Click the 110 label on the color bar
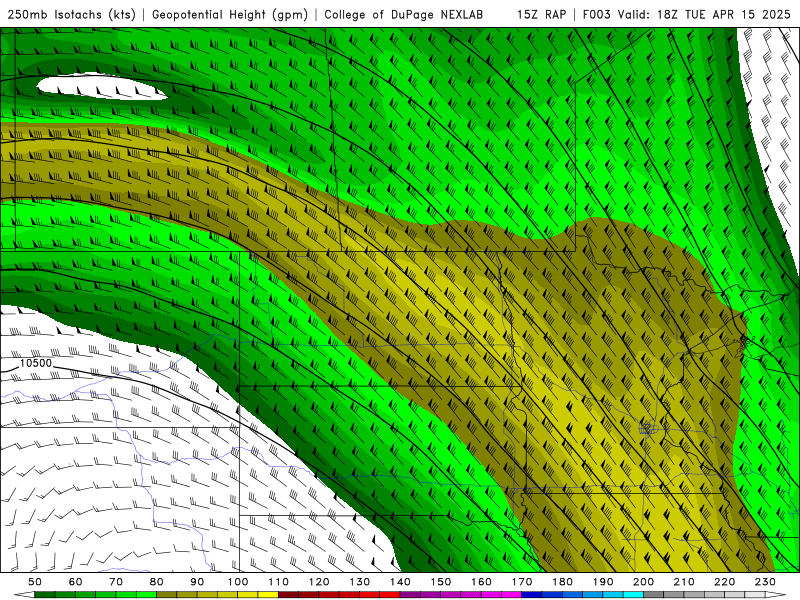This screenshot has width=800, height=600. point(279,582)
